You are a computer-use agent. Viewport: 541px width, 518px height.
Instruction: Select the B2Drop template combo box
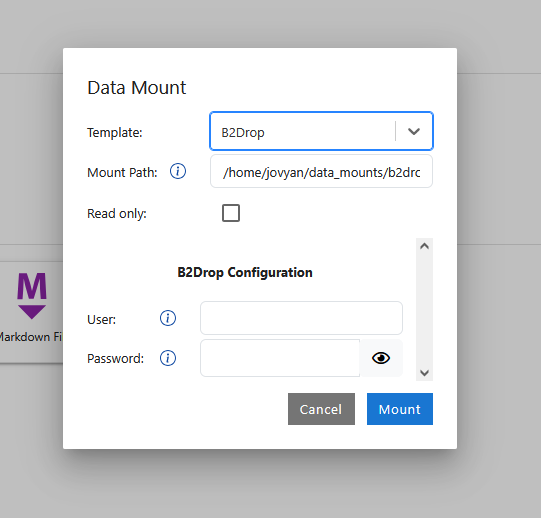tap(321, 131)
